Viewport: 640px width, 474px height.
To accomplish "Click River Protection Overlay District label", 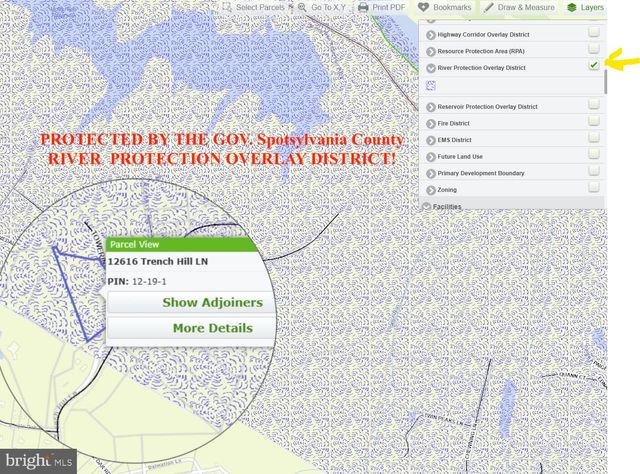I will [481, 68].
